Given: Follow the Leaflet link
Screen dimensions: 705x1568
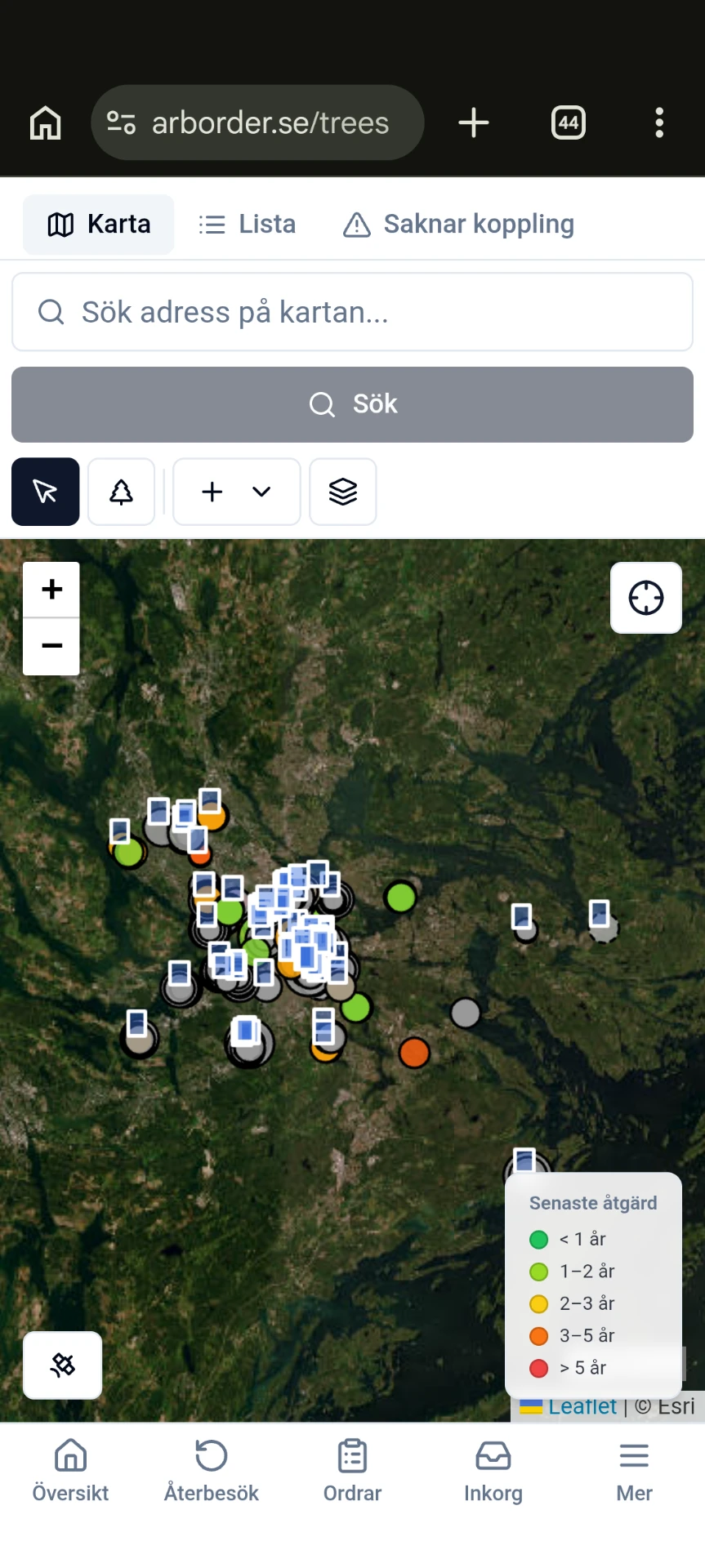Looking at the screenshot, I should [x=582, y=1406].
